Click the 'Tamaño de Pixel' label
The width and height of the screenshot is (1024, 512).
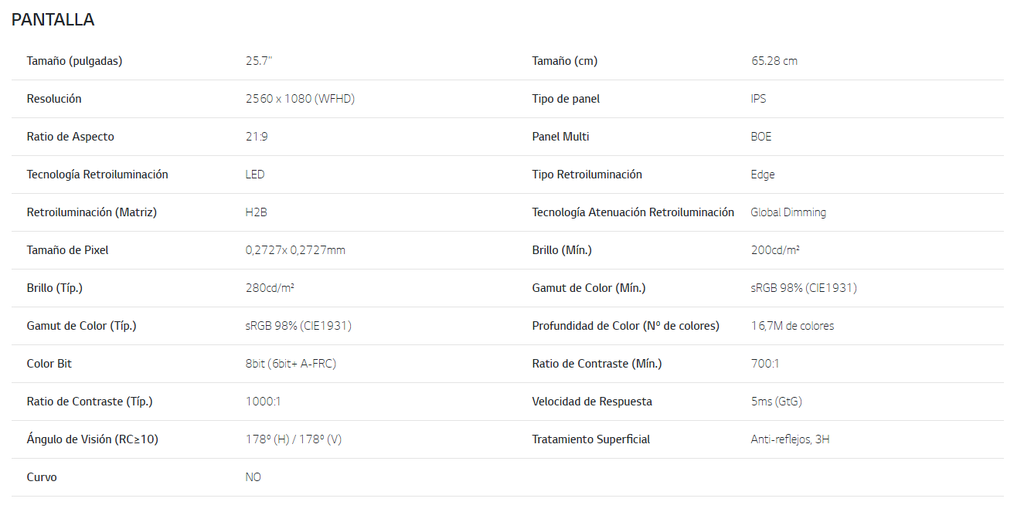(67, 250)
